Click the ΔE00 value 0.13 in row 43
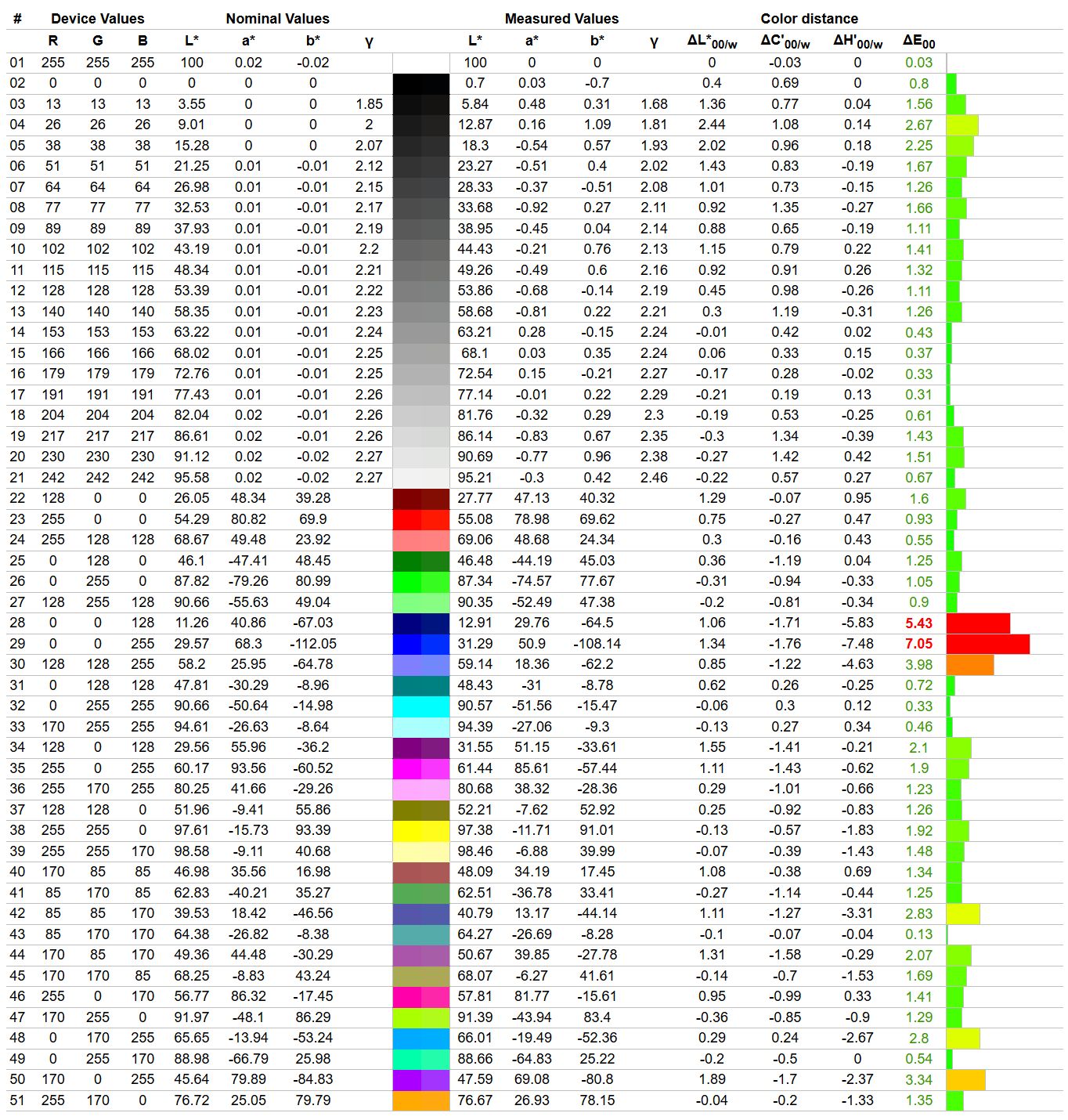 pos(918,934)
